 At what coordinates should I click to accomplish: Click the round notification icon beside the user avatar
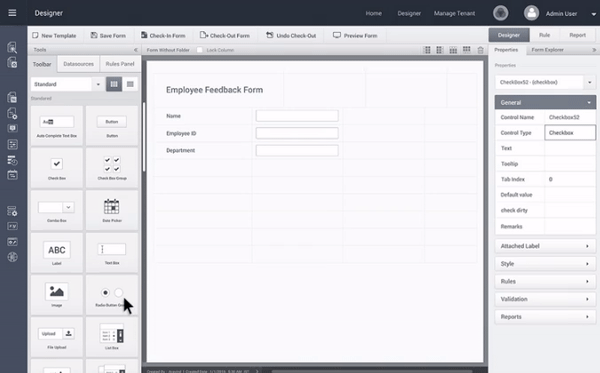501,13
